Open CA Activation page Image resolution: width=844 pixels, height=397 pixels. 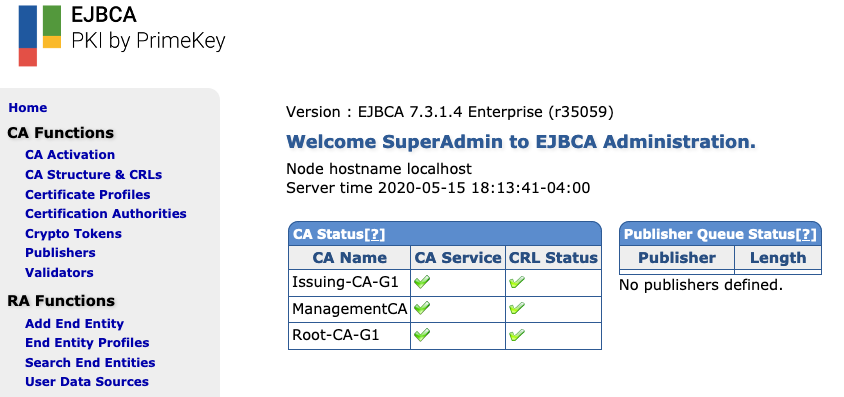pos(70,155)
